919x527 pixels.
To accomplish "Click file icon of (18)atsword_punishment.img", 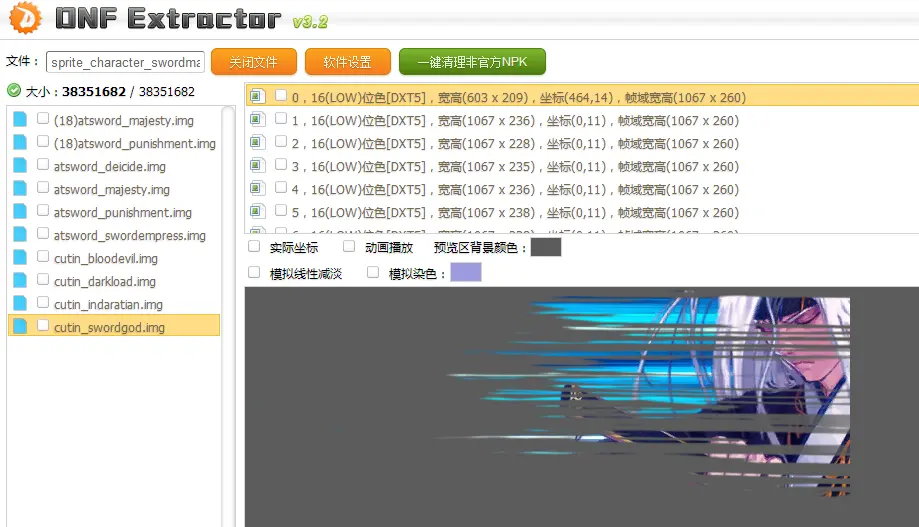I will click(20, 142).
